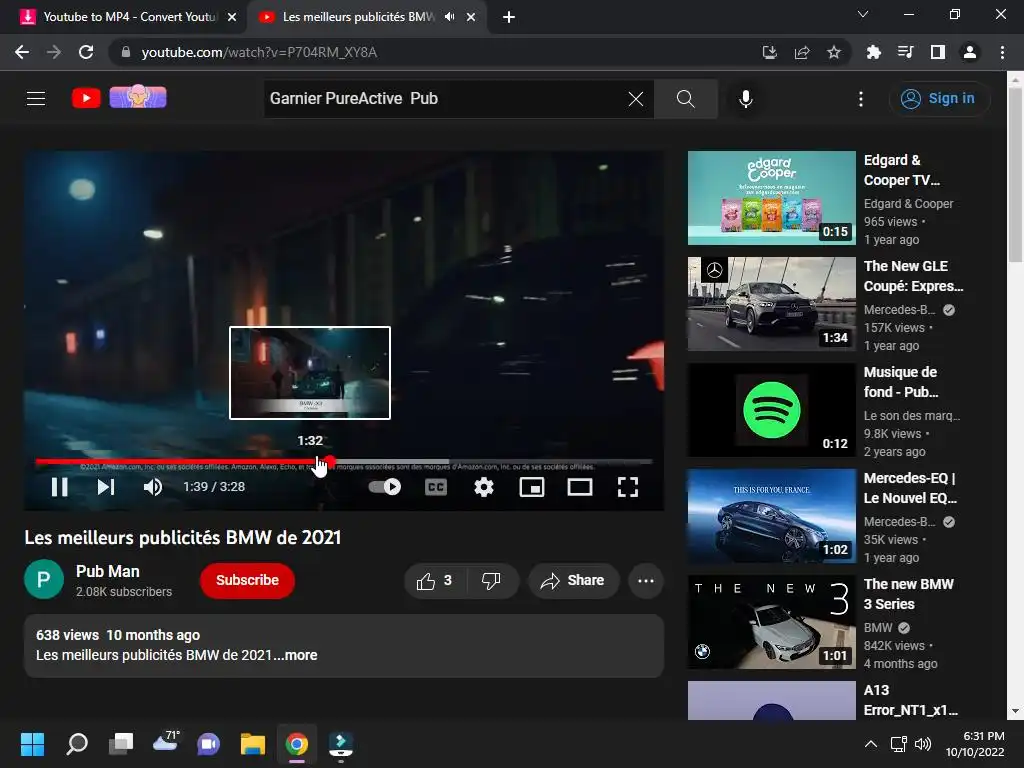The image size is (1024, 768).
Task: Clear the search box text
Action: point(635,99)
